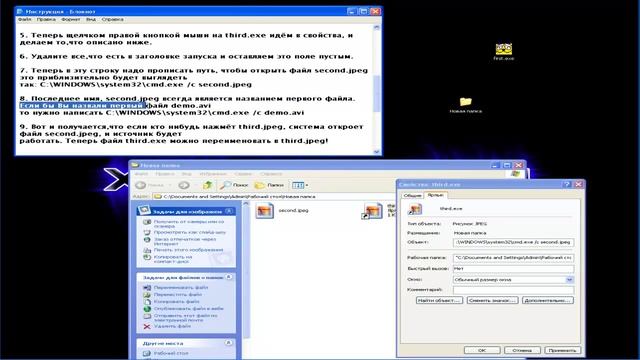
Task: Open Формат menu in Notepad
Action: pos(71,19)
